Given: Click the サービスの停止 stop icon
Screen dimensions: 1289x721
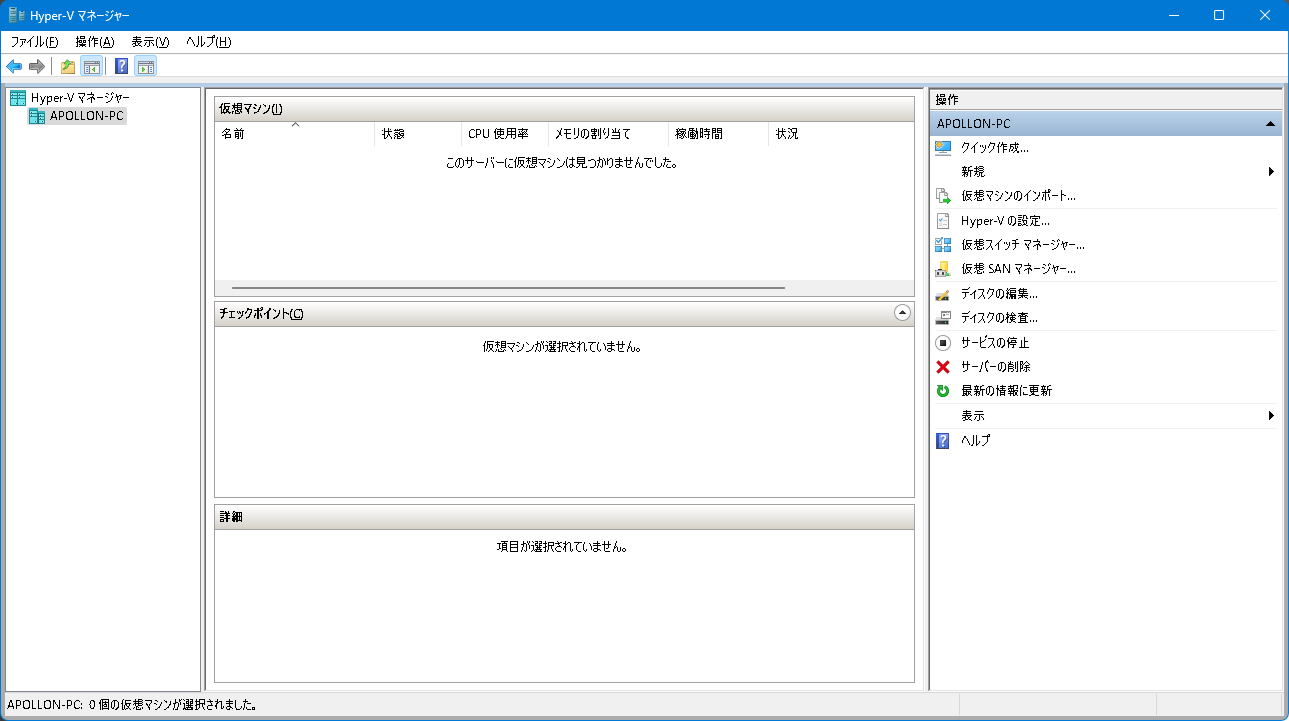Looking at the screenshot, I should [x=943, y=342].
